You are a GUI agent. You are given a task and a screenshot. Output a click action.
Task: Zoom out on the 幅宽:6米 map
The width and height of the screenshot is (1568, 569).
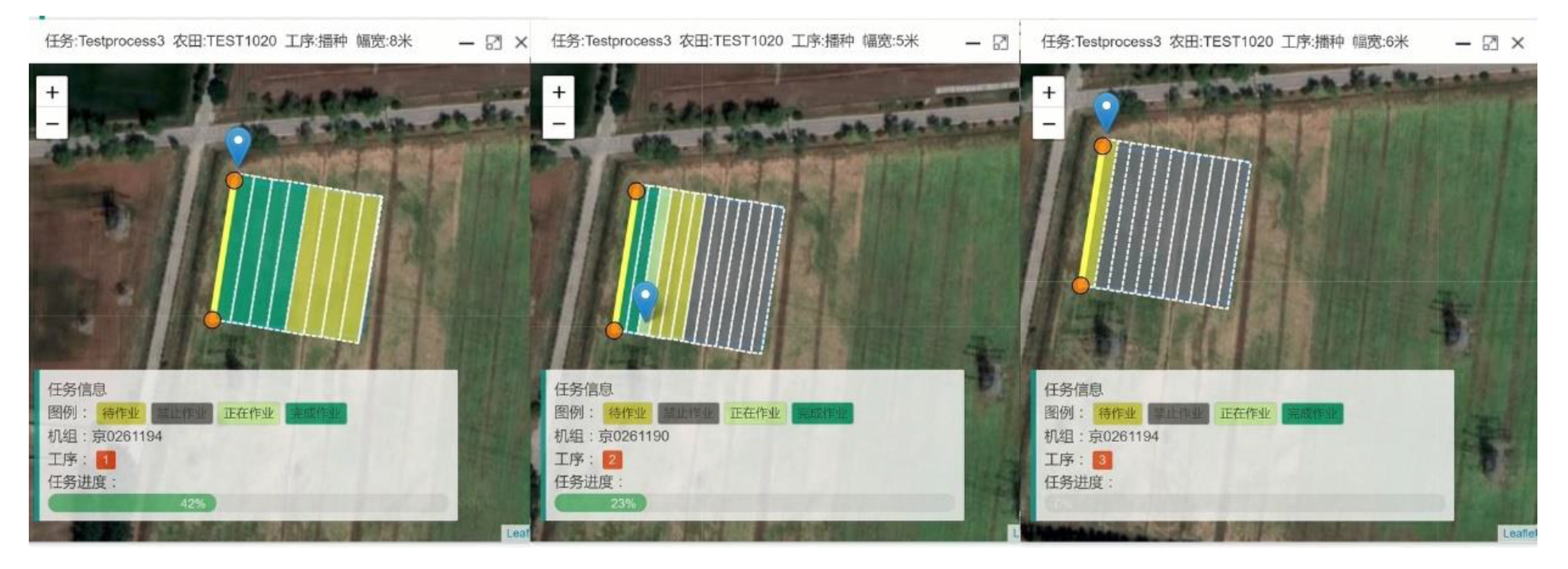pyautogui.click(x=1049, y=124)
